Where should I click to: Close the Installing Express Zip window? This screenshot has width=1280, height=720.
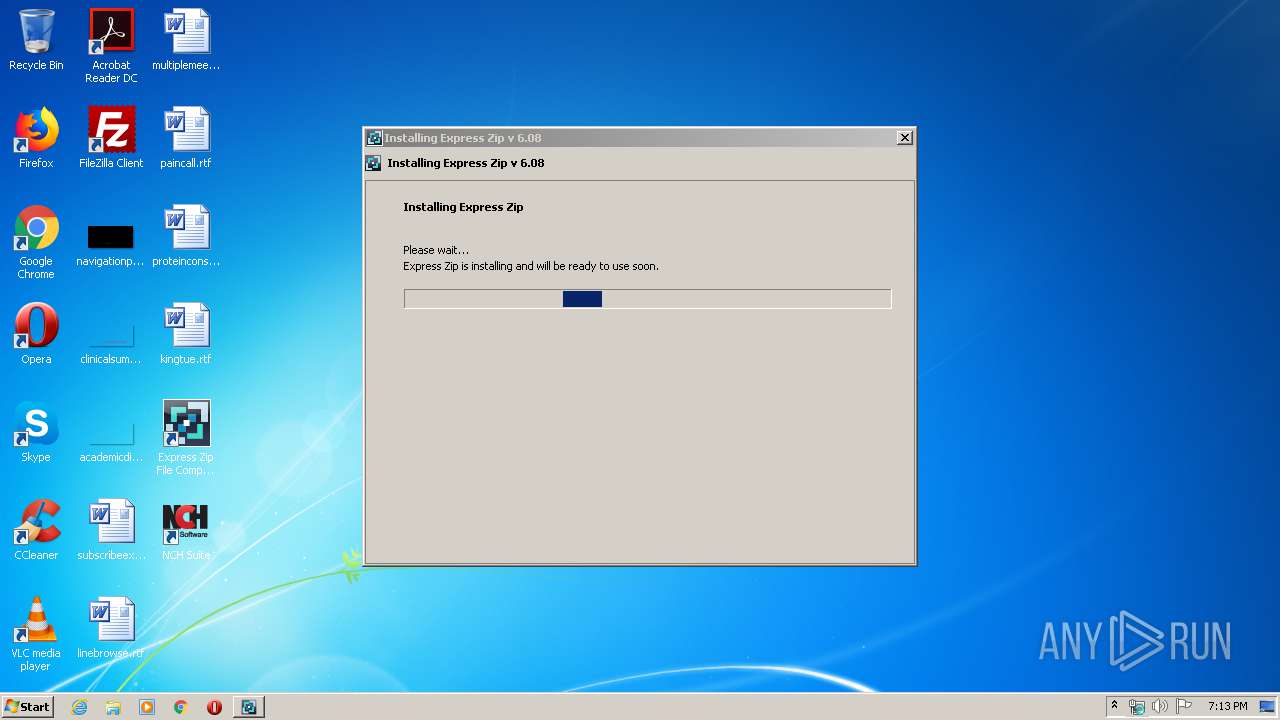click(x=904, y=138)
